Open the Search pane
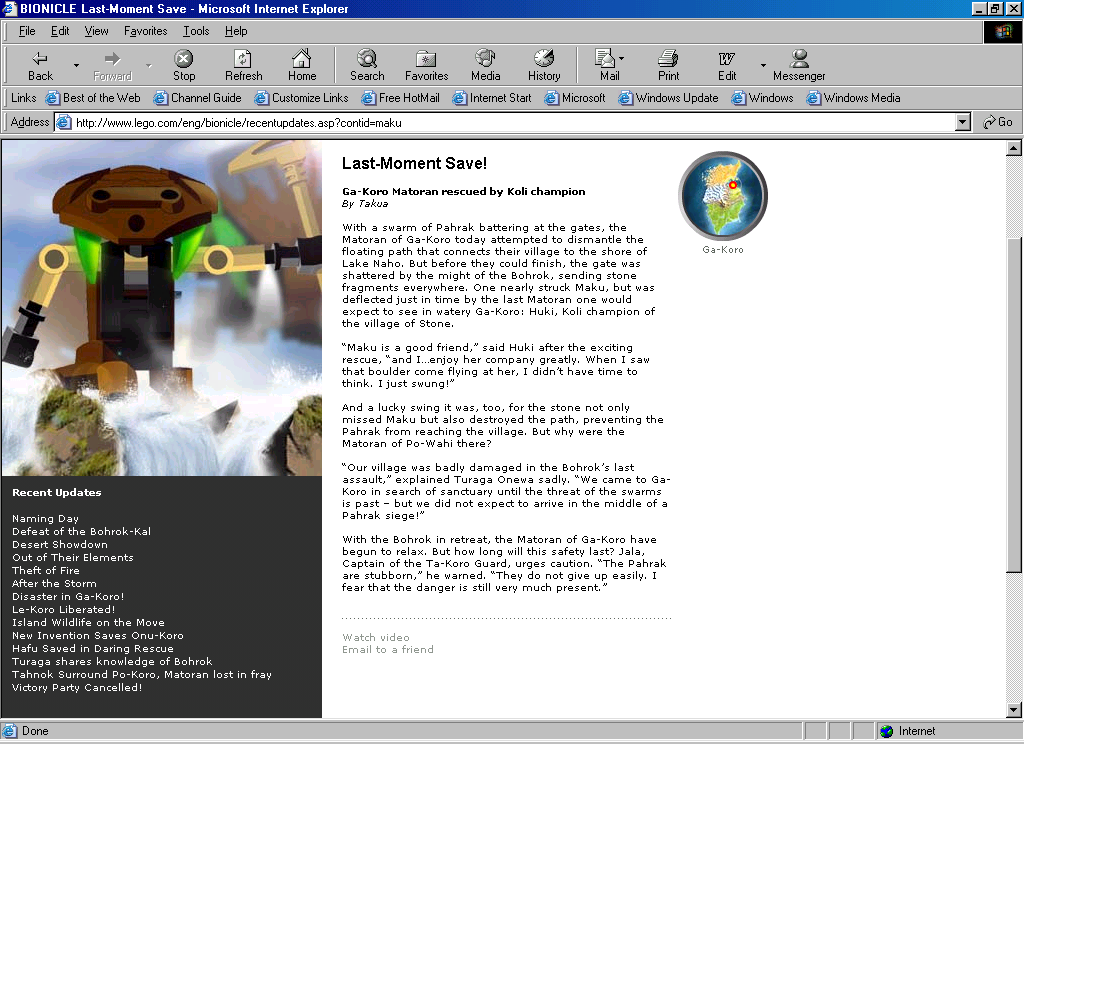 tap(367, 66)
